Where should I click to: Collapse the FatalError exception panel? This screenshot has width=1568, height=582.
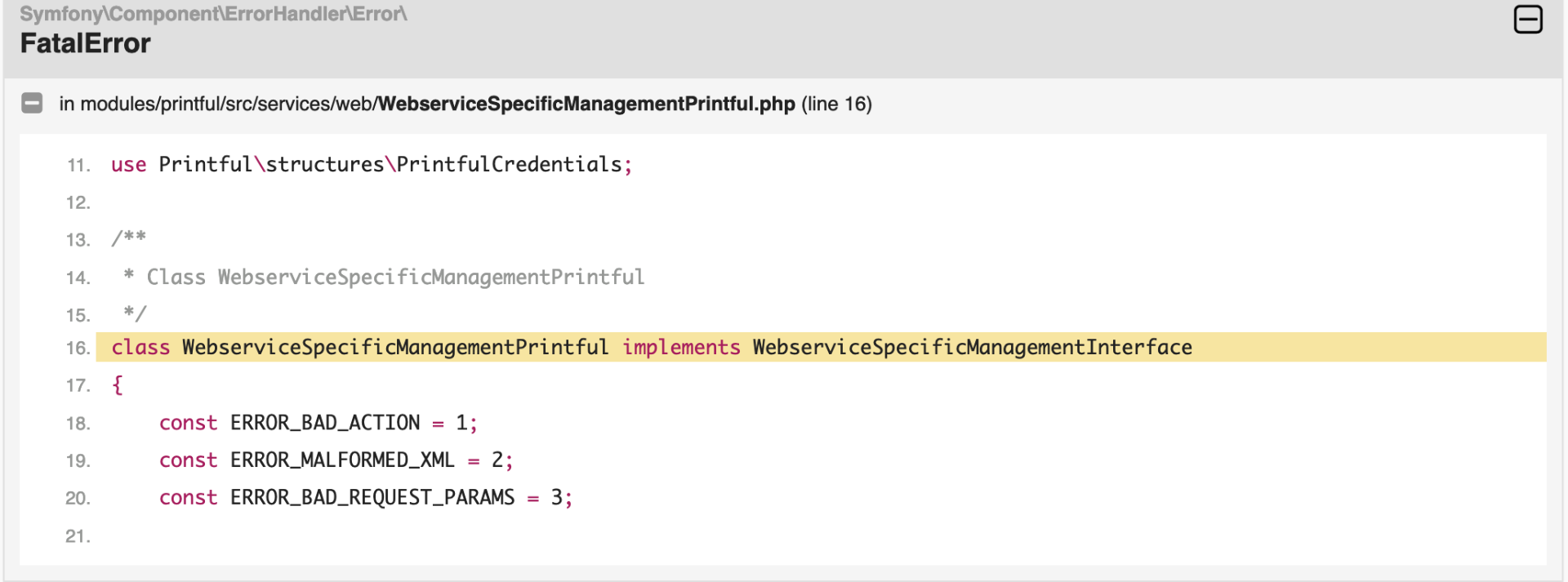[1527, 20]
